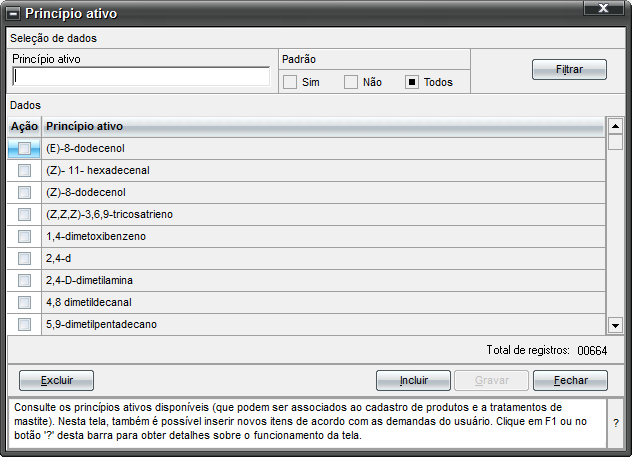
Task: Select the 2,4-d row text
Action: tap(58, 258)
